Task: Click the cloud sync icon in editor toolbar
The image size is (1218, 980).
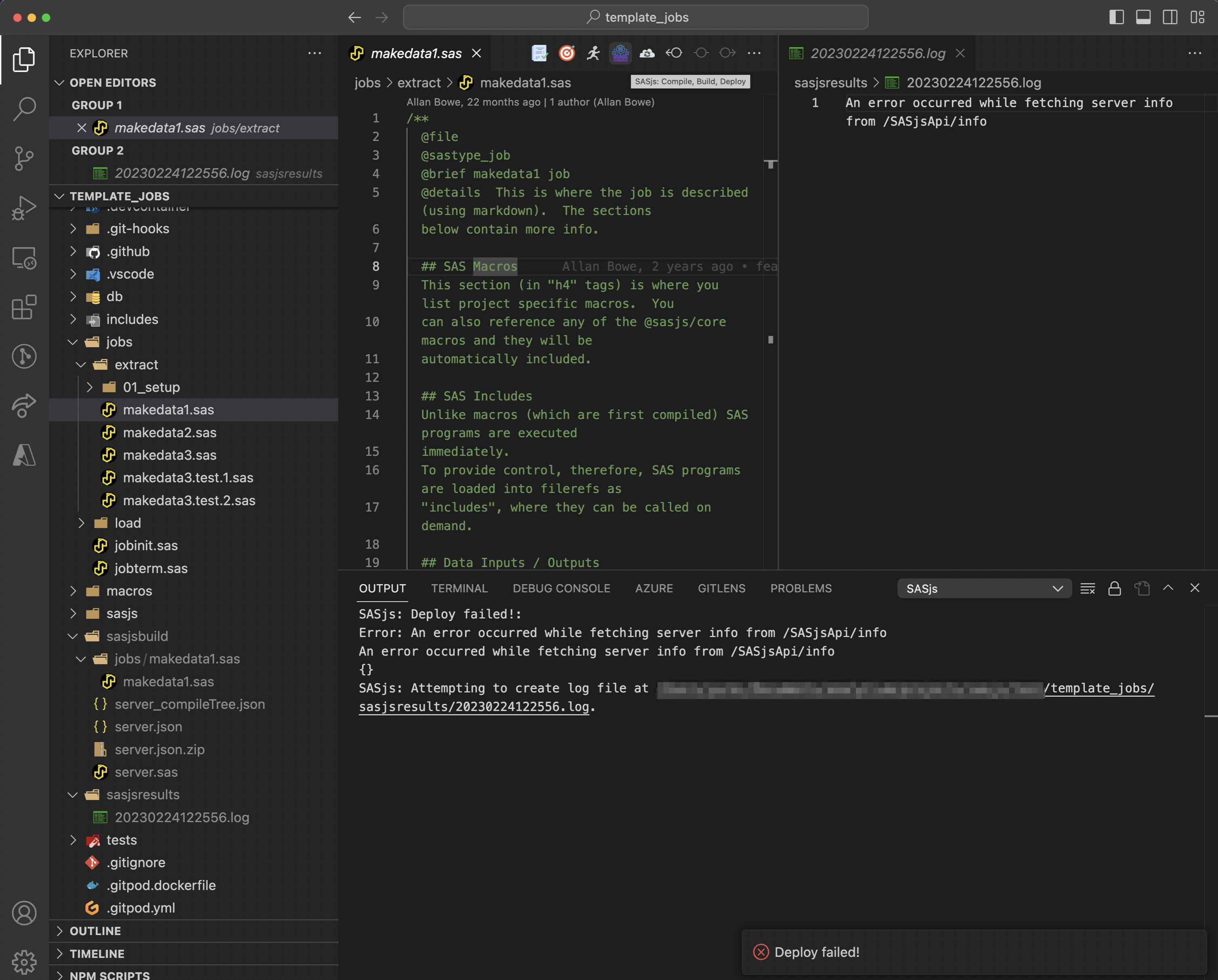Action: point(647,53)
